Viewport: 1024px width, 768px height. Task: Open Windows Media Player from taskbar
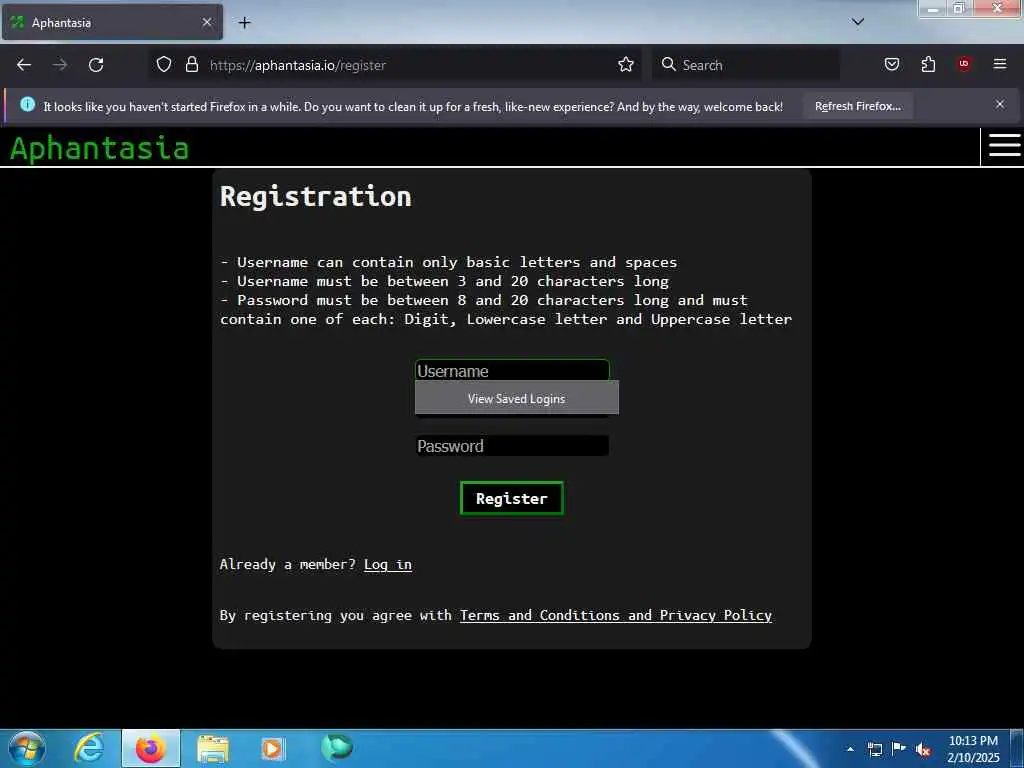(x=272, y=748)
